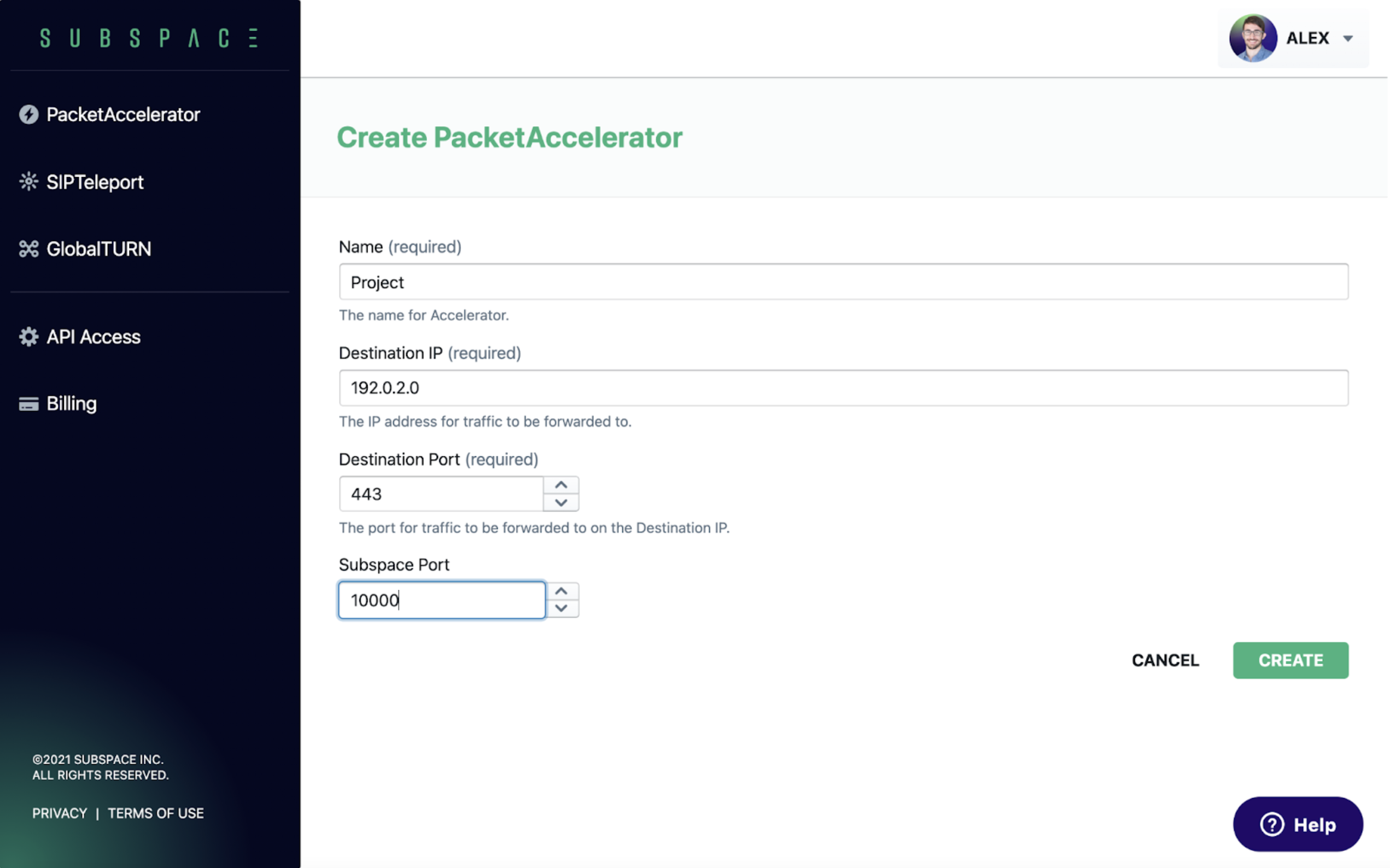Click the CANCEL button
The height and width of the screenshot is (868, 1390).
click(1167, 661)
